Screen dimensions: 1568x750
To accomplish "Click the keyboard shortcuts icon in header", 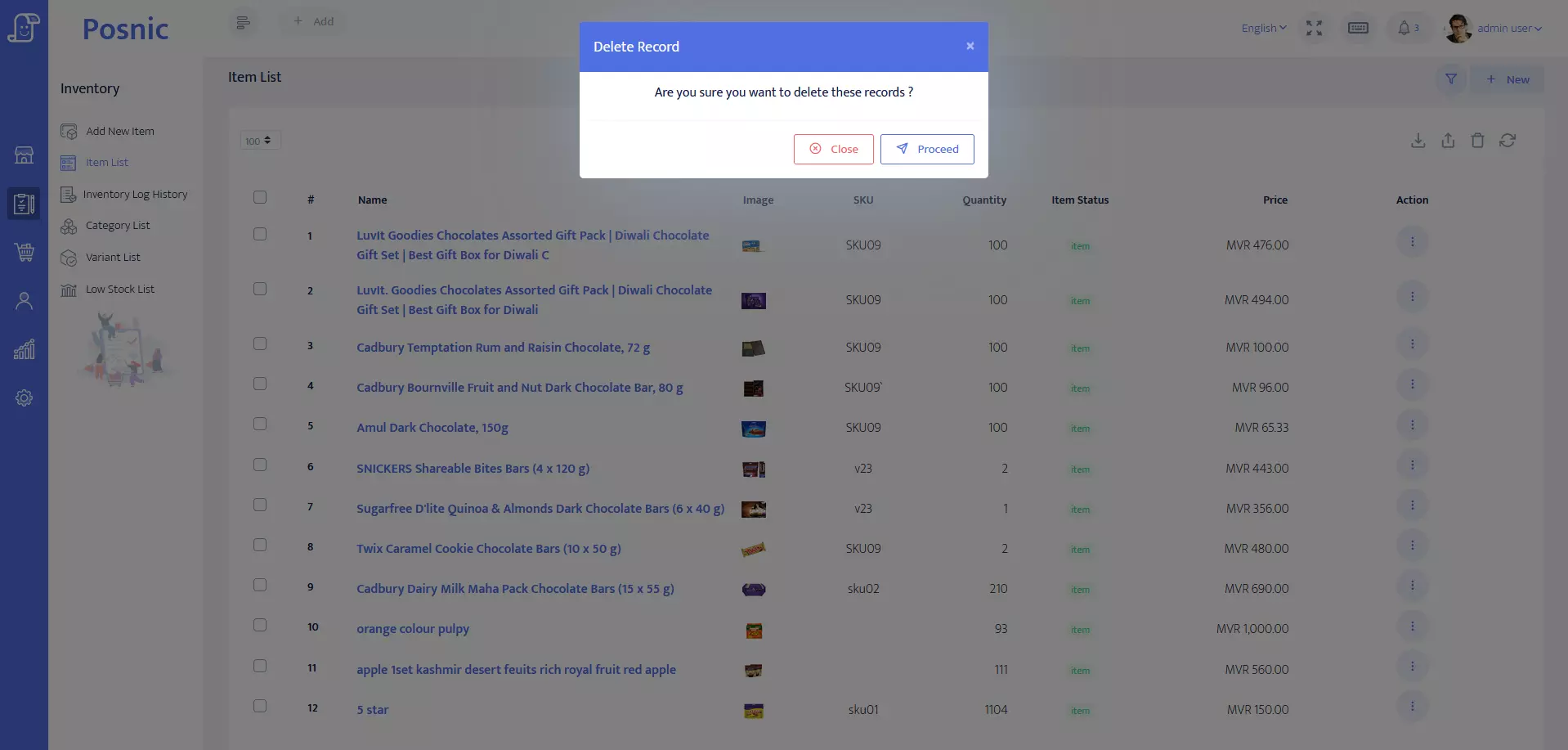I will coord(1358,28).
